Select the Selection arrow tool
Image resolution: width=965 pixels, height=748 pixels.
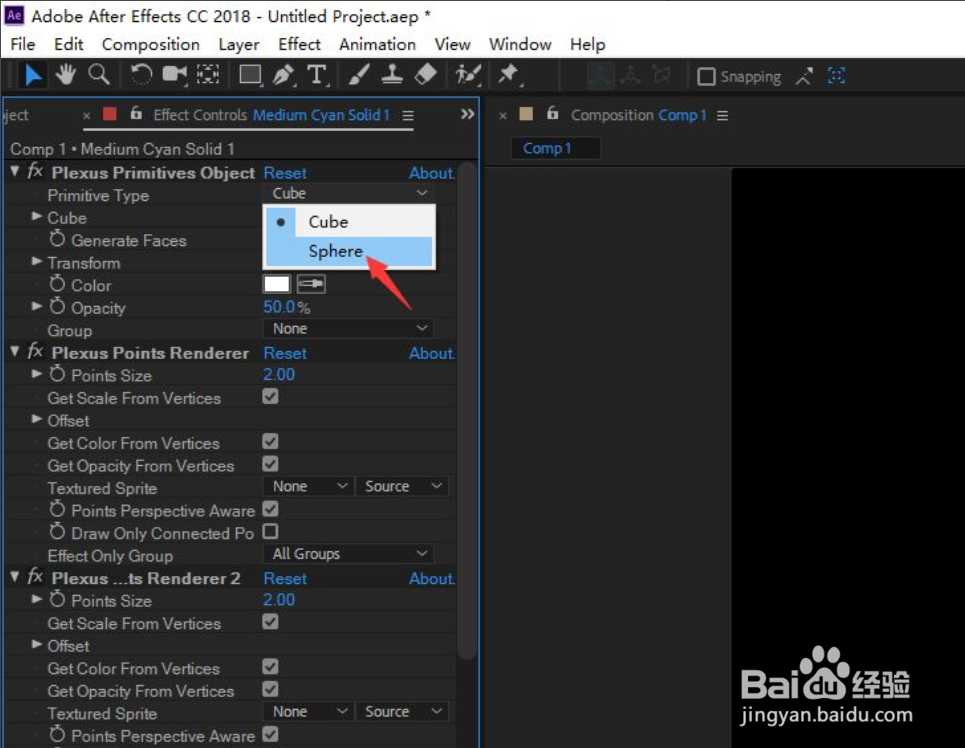click(33, 76)
